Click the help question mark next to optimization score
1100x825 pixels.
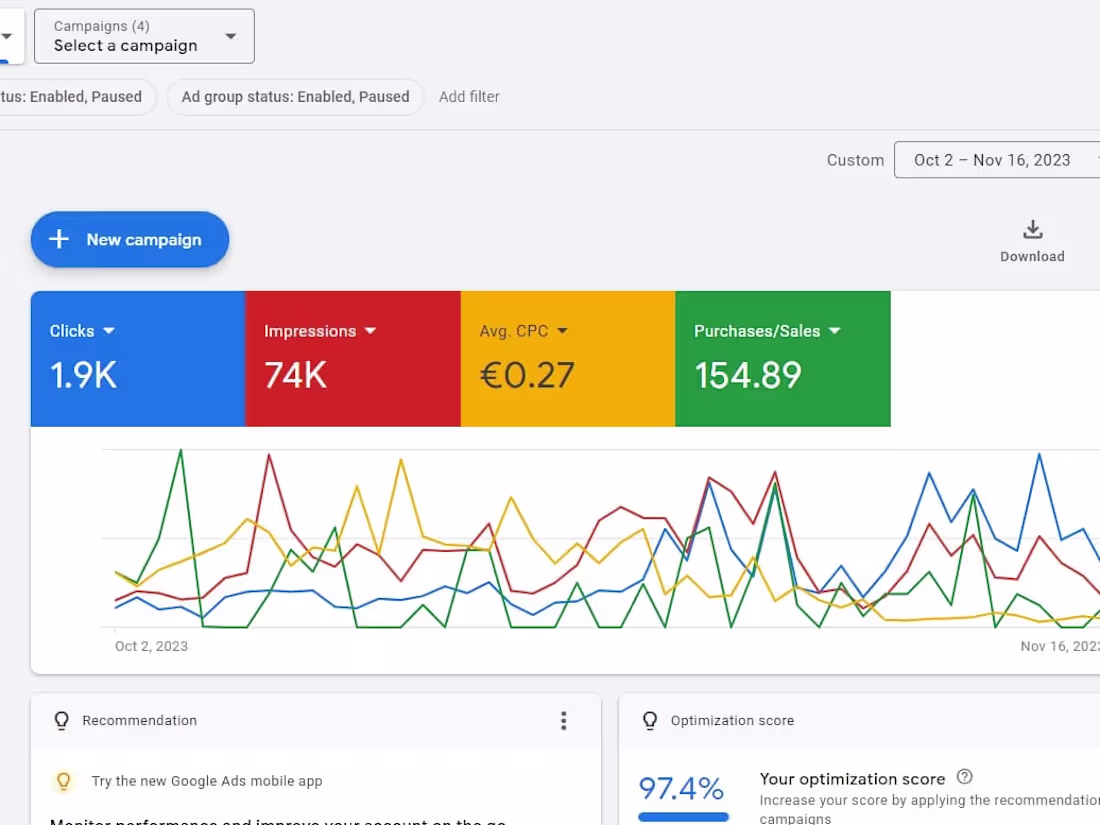[964, 777]
